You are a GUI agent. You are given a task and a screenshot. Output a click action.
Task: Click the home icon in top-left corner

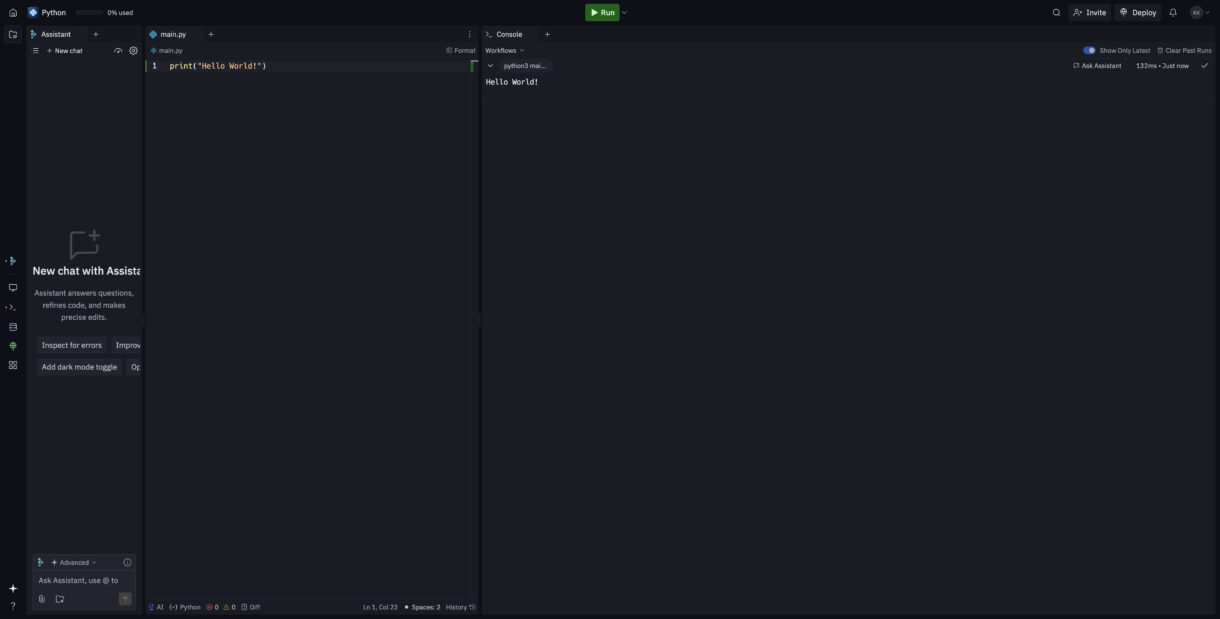pyautogui.click(x=13, y=13)
